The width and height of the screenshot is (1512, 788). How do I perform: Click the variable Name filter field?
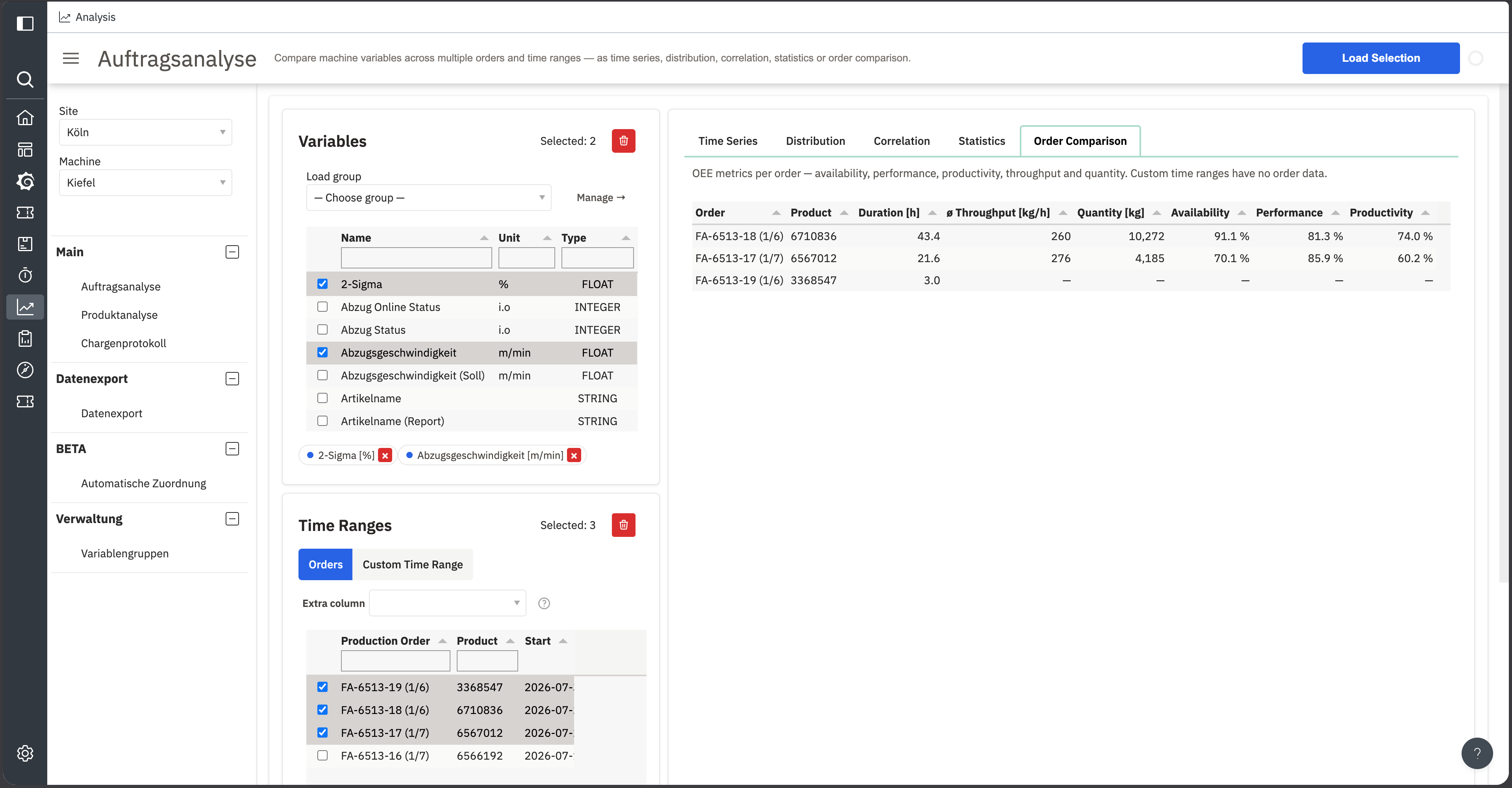click(416, 258)
